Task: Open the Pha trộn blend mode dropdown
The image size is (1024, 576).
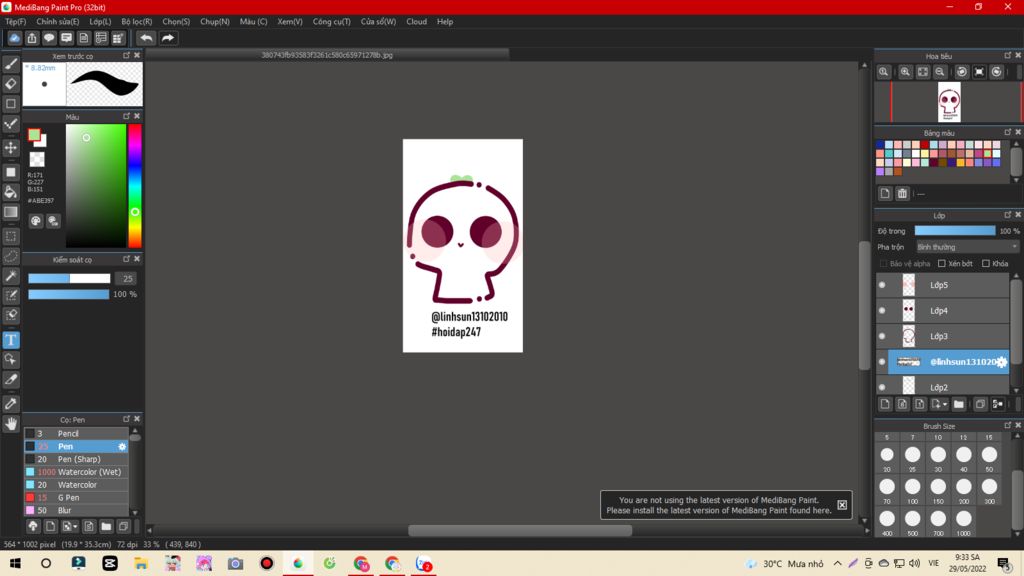Action: pyautogui.click(x=967, y=247)
